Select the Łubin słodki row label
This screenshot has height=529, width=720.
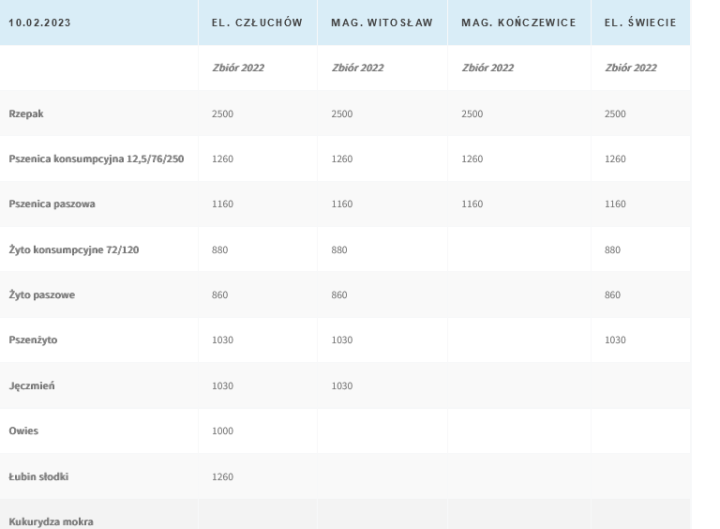(41, 476)
